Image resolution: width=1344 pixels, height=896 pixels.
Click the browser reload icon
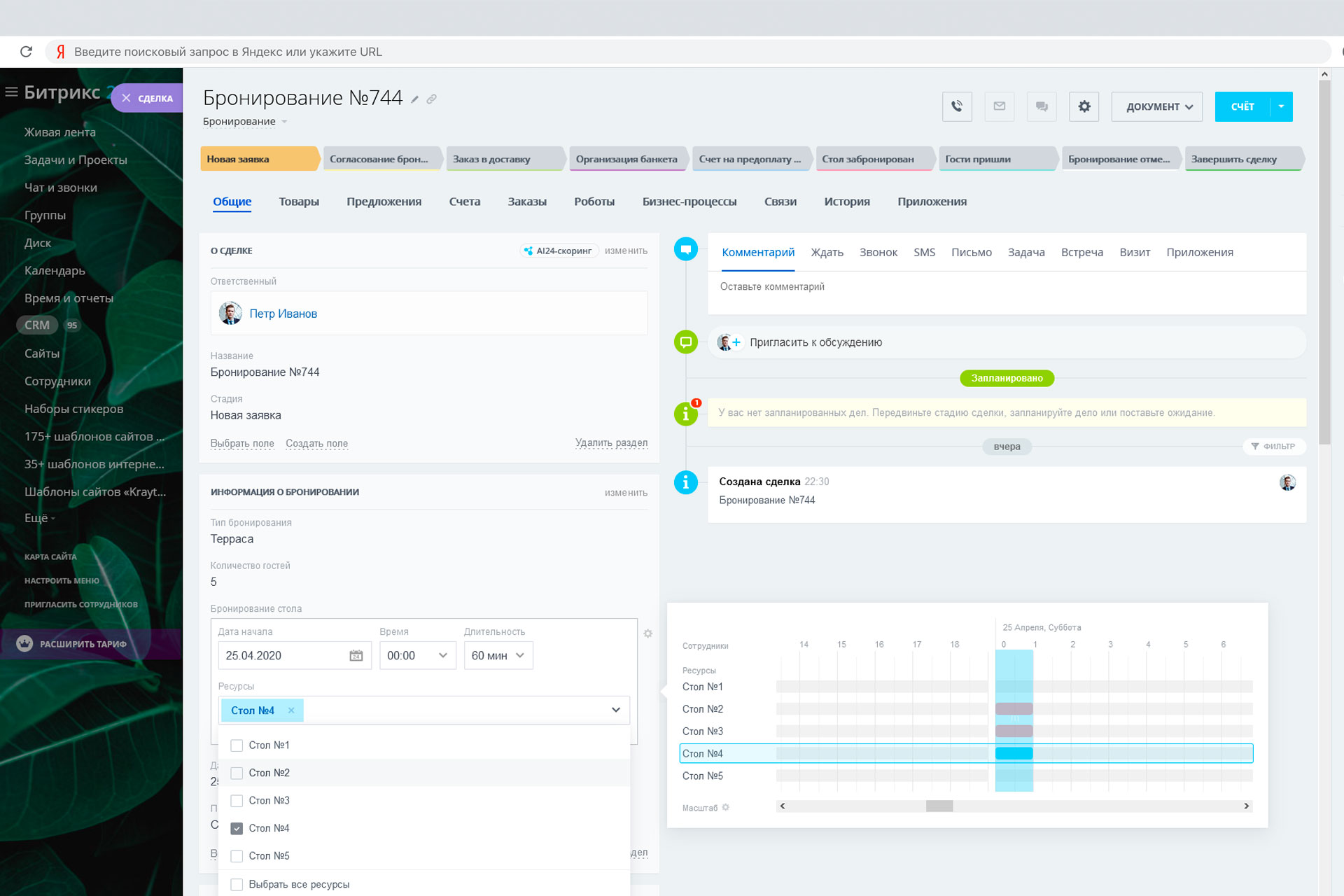pos(27,52)
